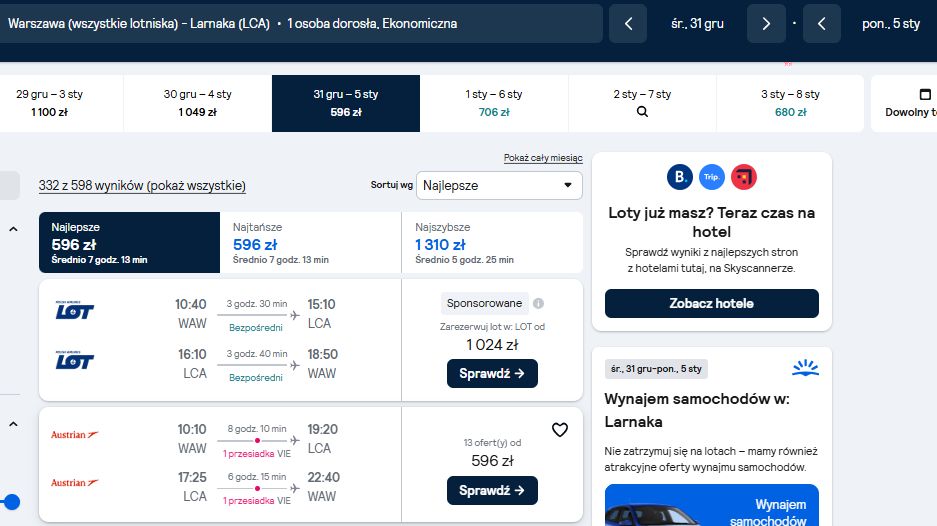The height and width of the screenshot is (526, 937).
Task: Open sponsored info icon next to Sponsorowane
Action: pyautogui.click(x=538, y=304)
